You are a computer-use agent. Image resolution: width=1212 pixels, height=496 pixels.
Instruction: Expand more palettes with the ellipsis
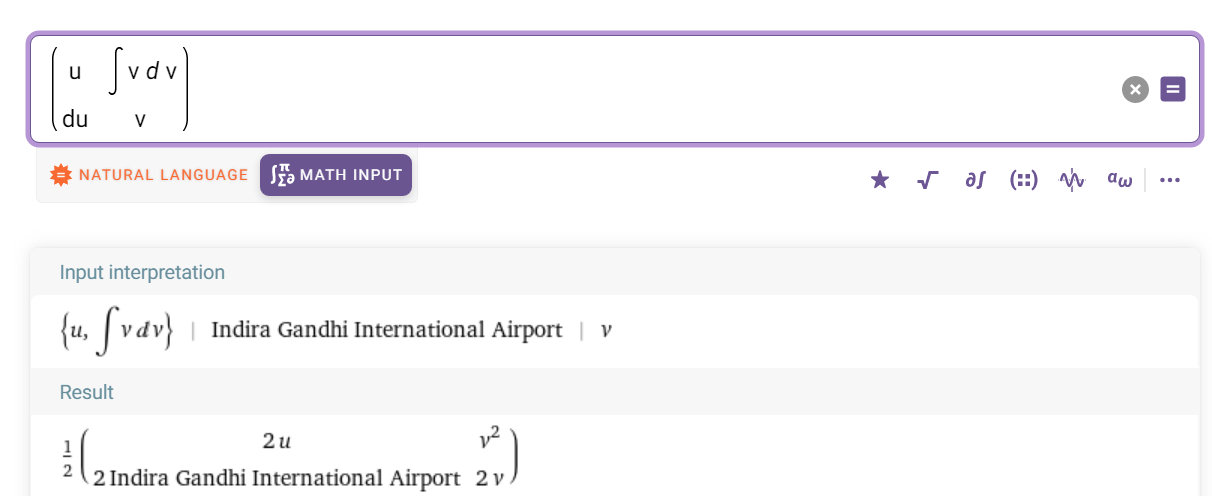tap(1170, 180)
